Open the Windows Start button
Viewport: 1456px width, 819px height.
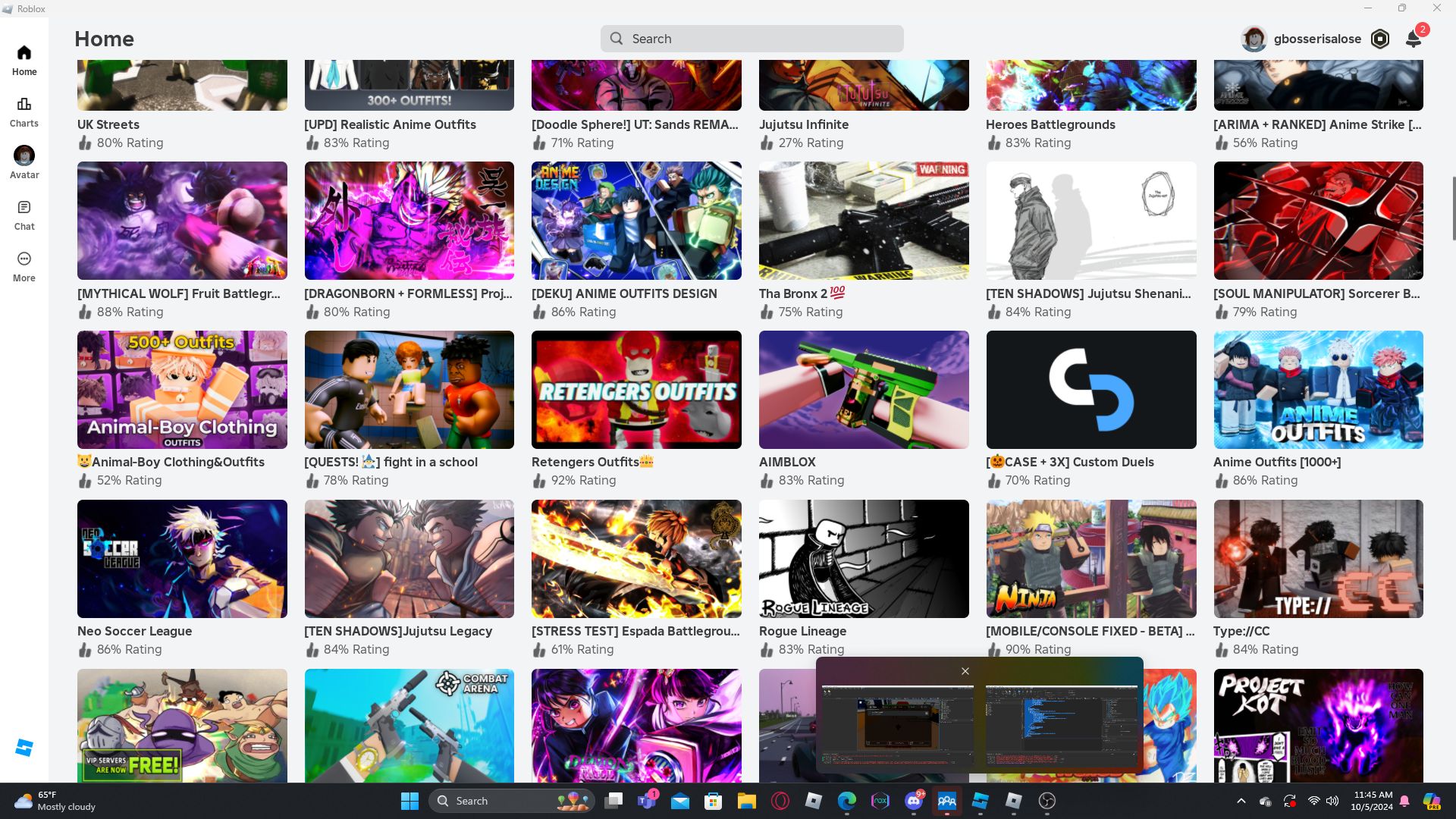point(409,801)
